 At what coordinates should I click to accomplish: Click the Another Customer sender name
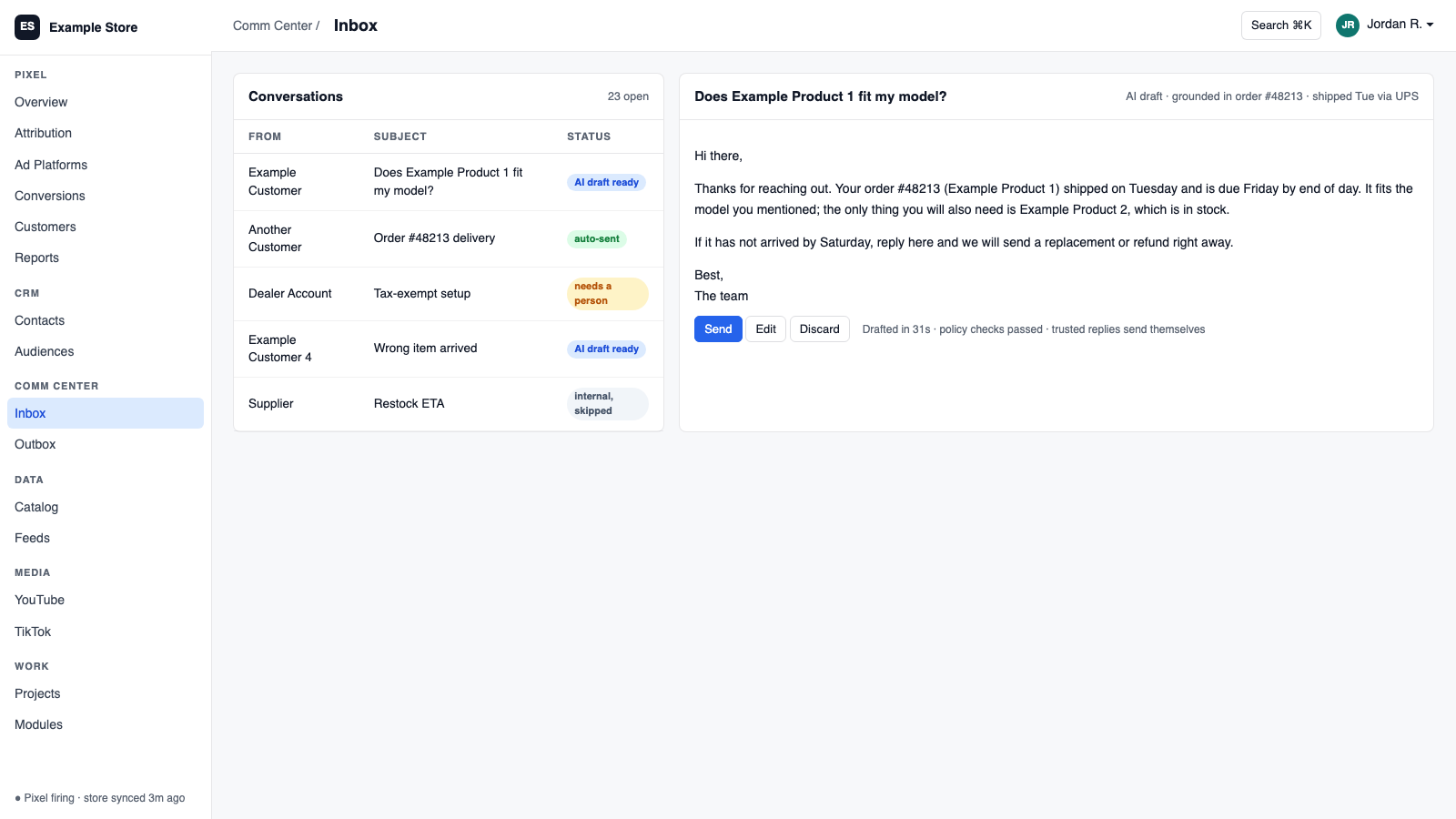tap(275, 238)
